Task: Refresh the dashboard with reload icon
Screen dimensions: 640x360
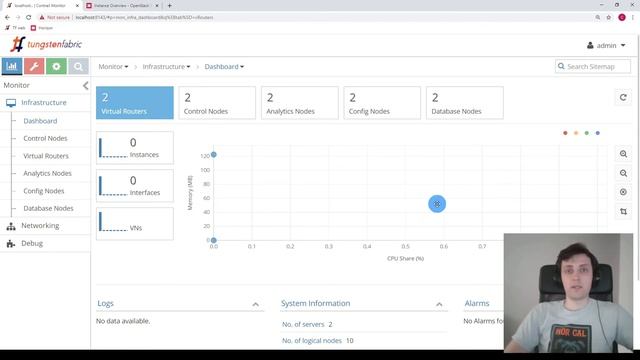Action: (623, 98)
